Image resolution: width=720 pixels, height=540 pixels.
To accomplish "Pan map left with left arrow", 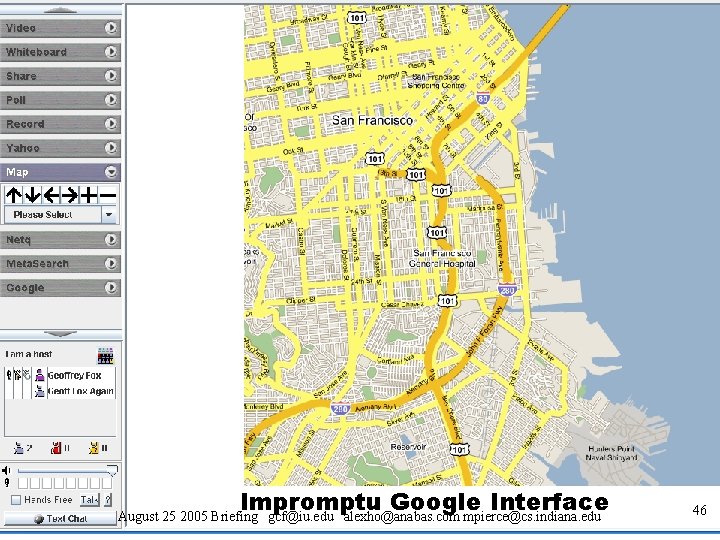I will pos(51,195).
